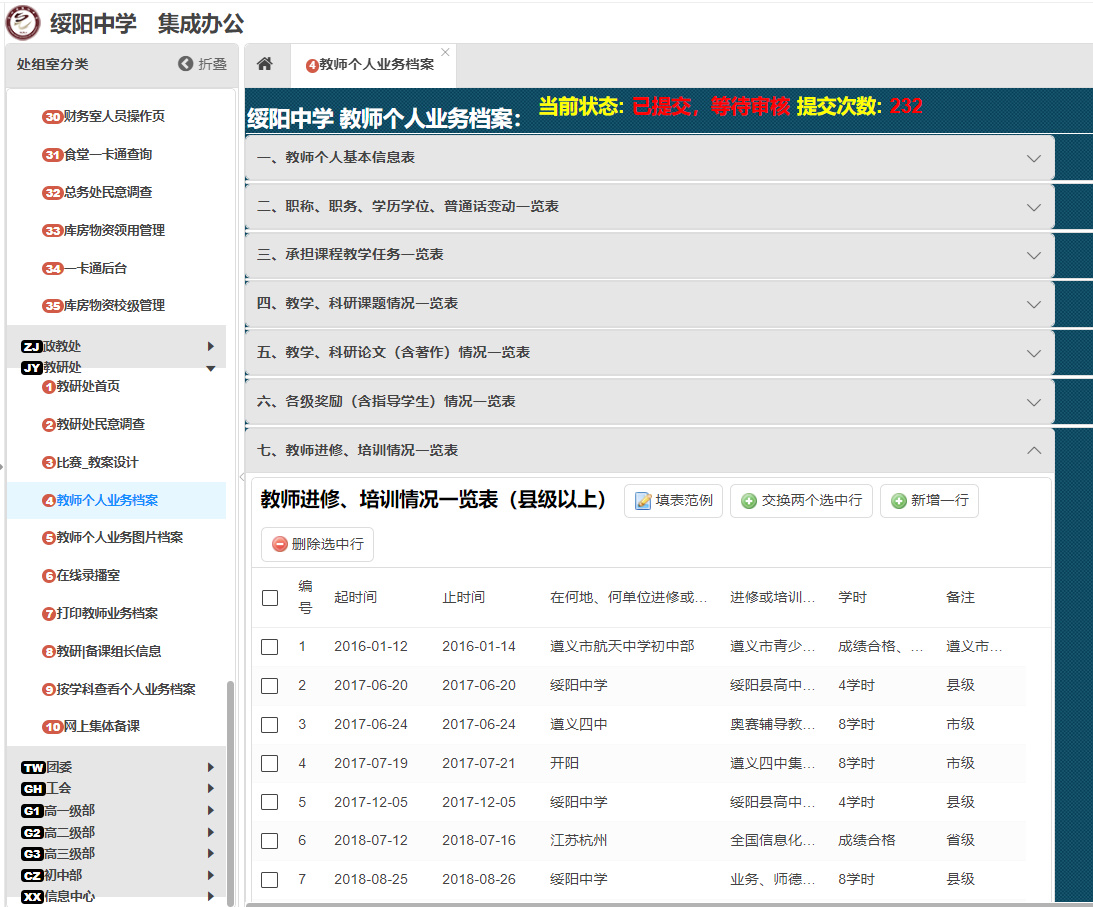Open 打印教师业务档案 menu item
The height and width of the screenshot is (907, 1093).
click(107, 613)
